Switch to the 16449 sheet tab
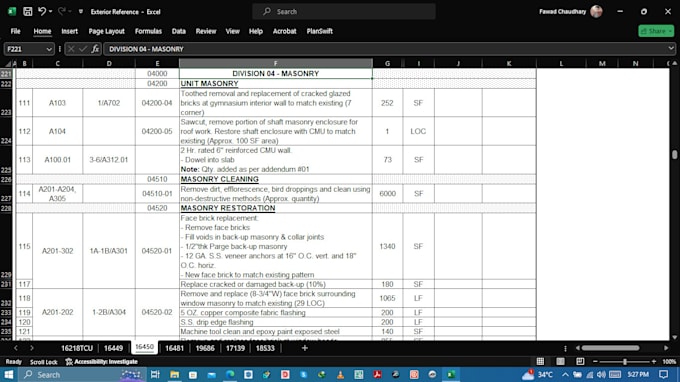 (113, 348)
